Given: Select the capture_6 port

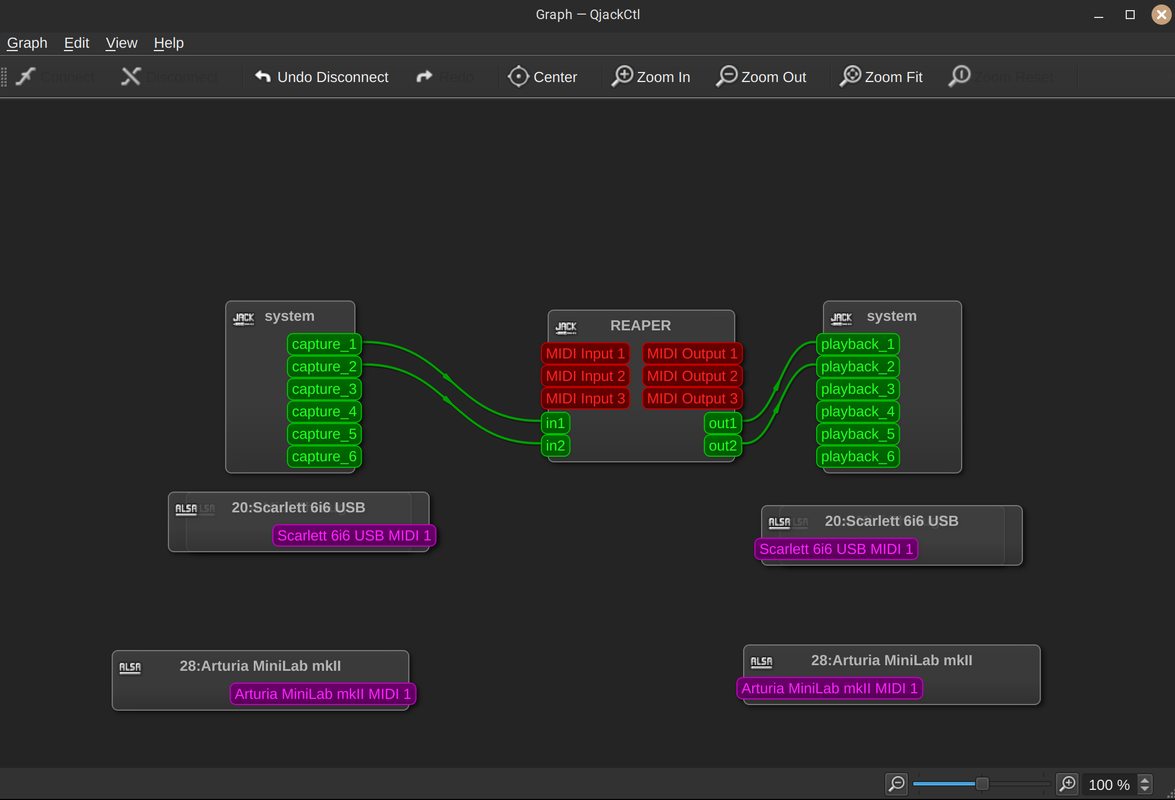Looking at the screenshot, I should [x=324, y=456].
